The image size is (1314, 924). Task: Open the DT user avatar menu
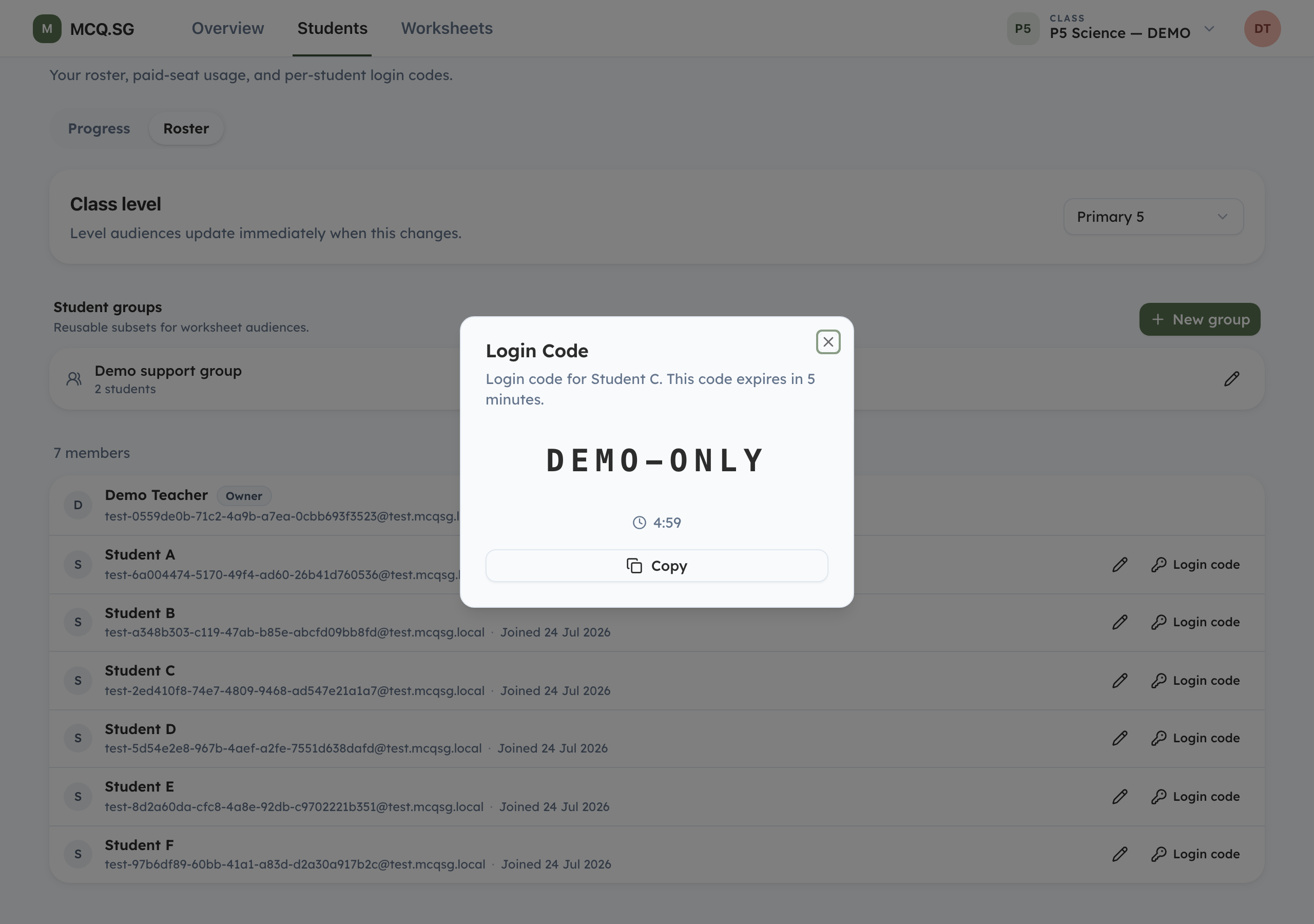coord(1262,29)
